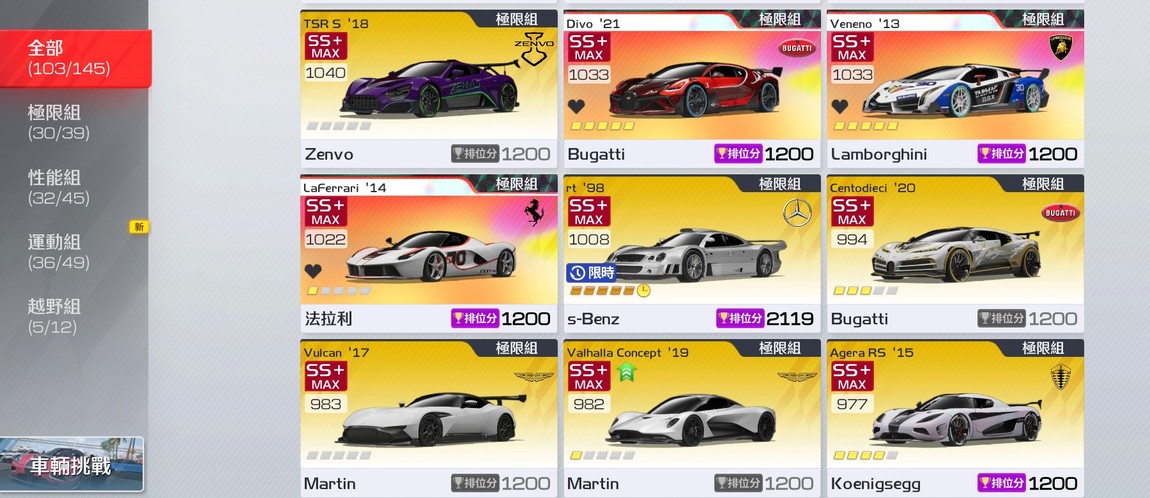
Task: Open the 運動組 (36/49) category
Action: click(59, 252)
